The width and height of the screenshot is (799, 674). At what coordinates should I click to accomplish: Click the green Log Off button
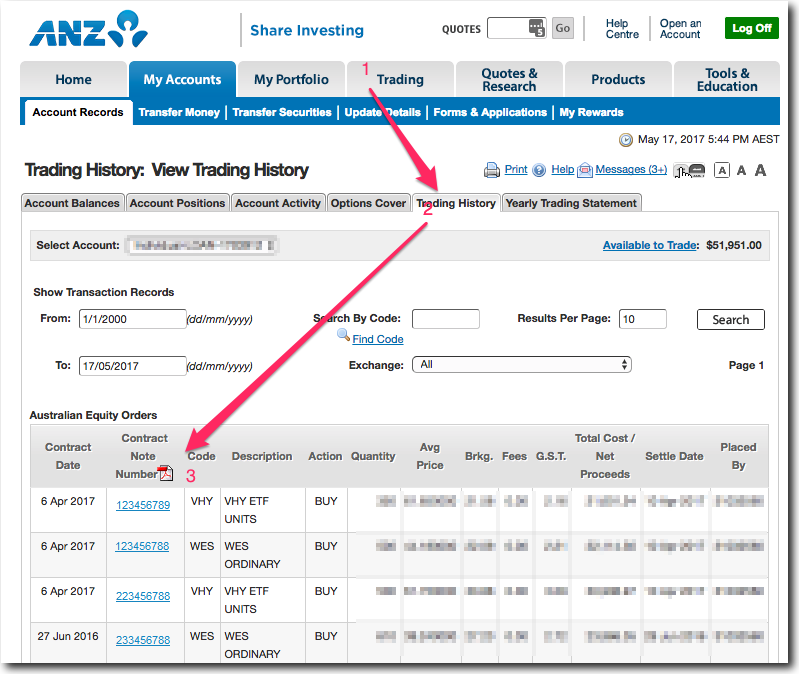click(x=751, y=28)
